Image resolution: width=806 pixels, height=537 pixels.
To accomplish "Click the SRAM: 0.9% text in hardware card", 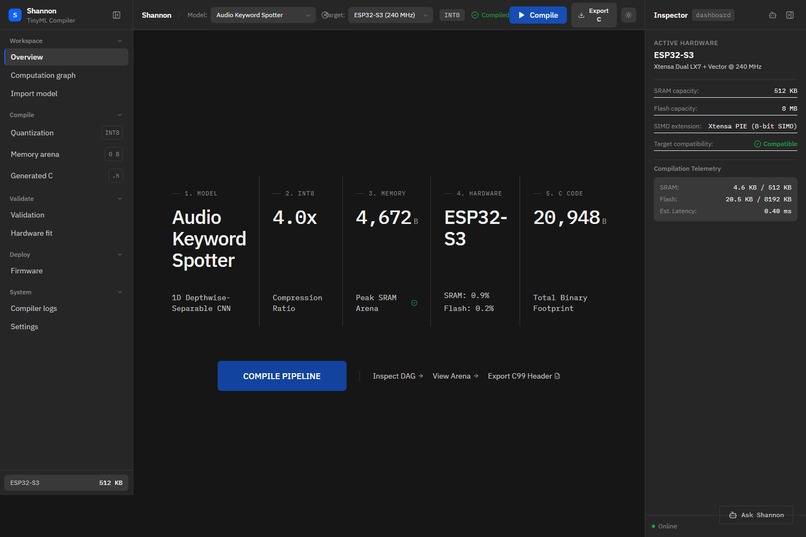I will pyautogui.click(x=466, y=295).
